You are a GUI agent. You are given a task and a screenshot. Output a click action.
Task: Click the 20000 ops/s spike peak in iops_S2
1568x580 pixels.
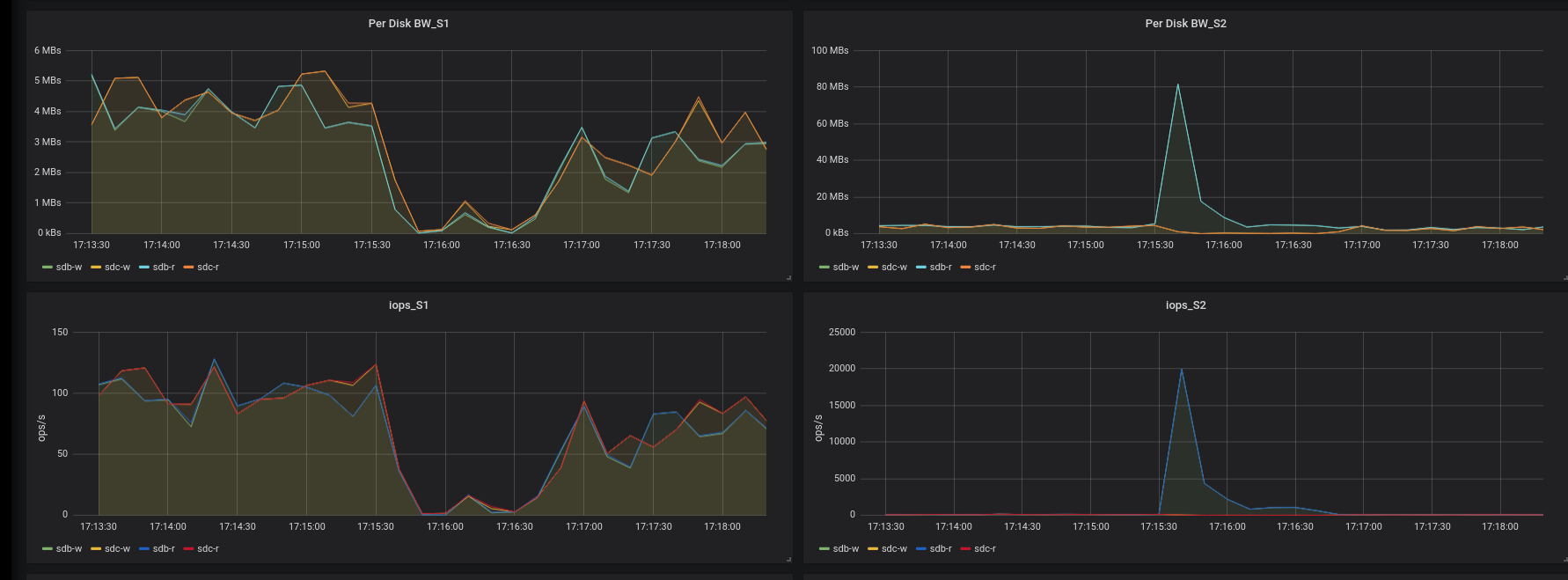pyautogui.click(x=1181, y=369)
